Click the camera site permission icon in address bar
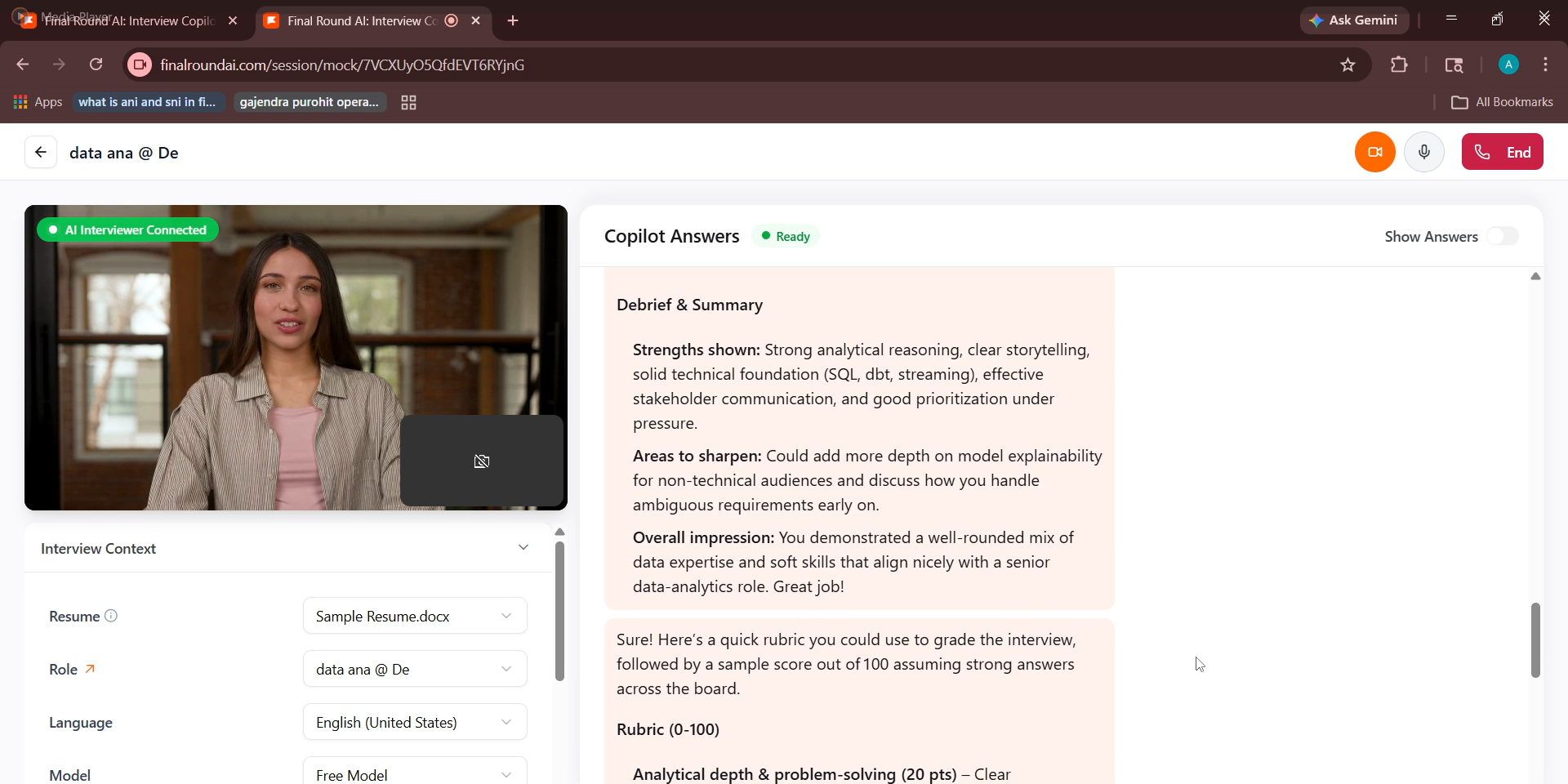Screen dimensions: 1568x784 tap(140, 65)
